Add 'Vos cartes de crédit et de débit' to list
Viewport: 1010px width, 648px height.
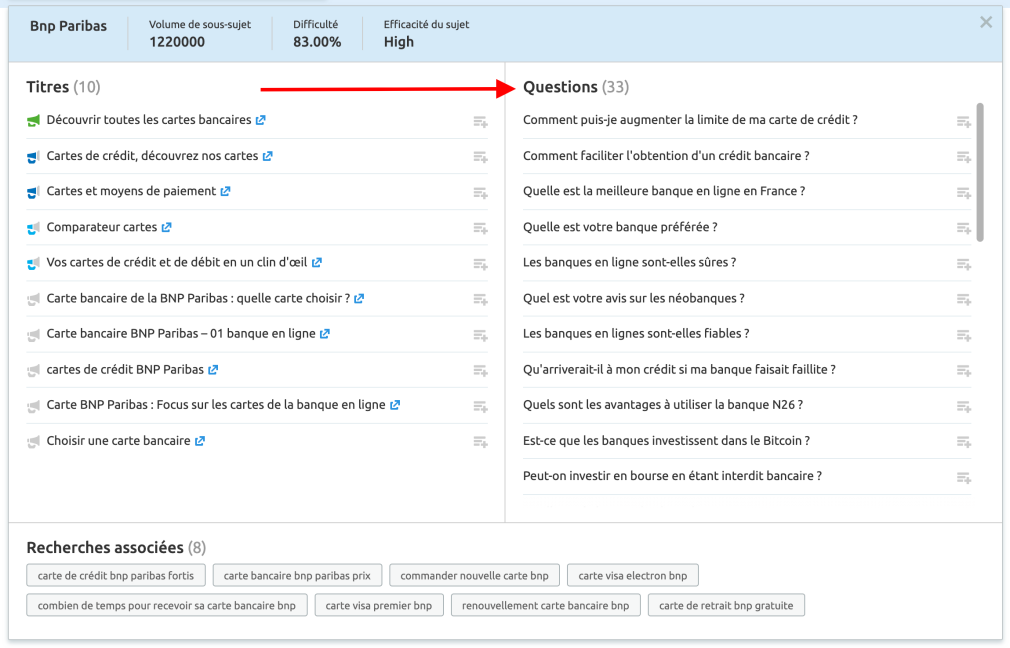click(x=481, y=264)
